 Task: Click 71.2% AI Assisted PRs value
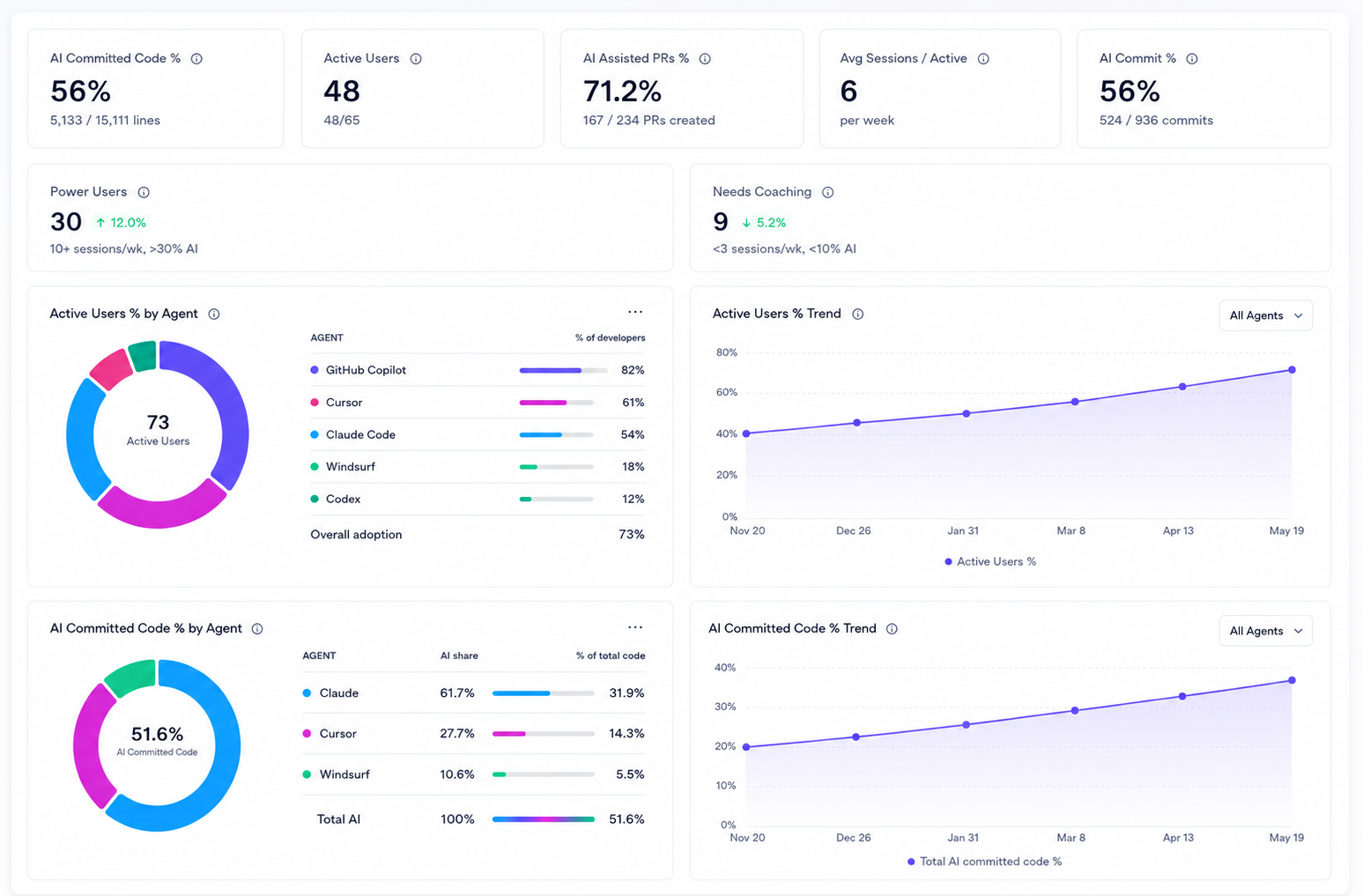point(622,91)
